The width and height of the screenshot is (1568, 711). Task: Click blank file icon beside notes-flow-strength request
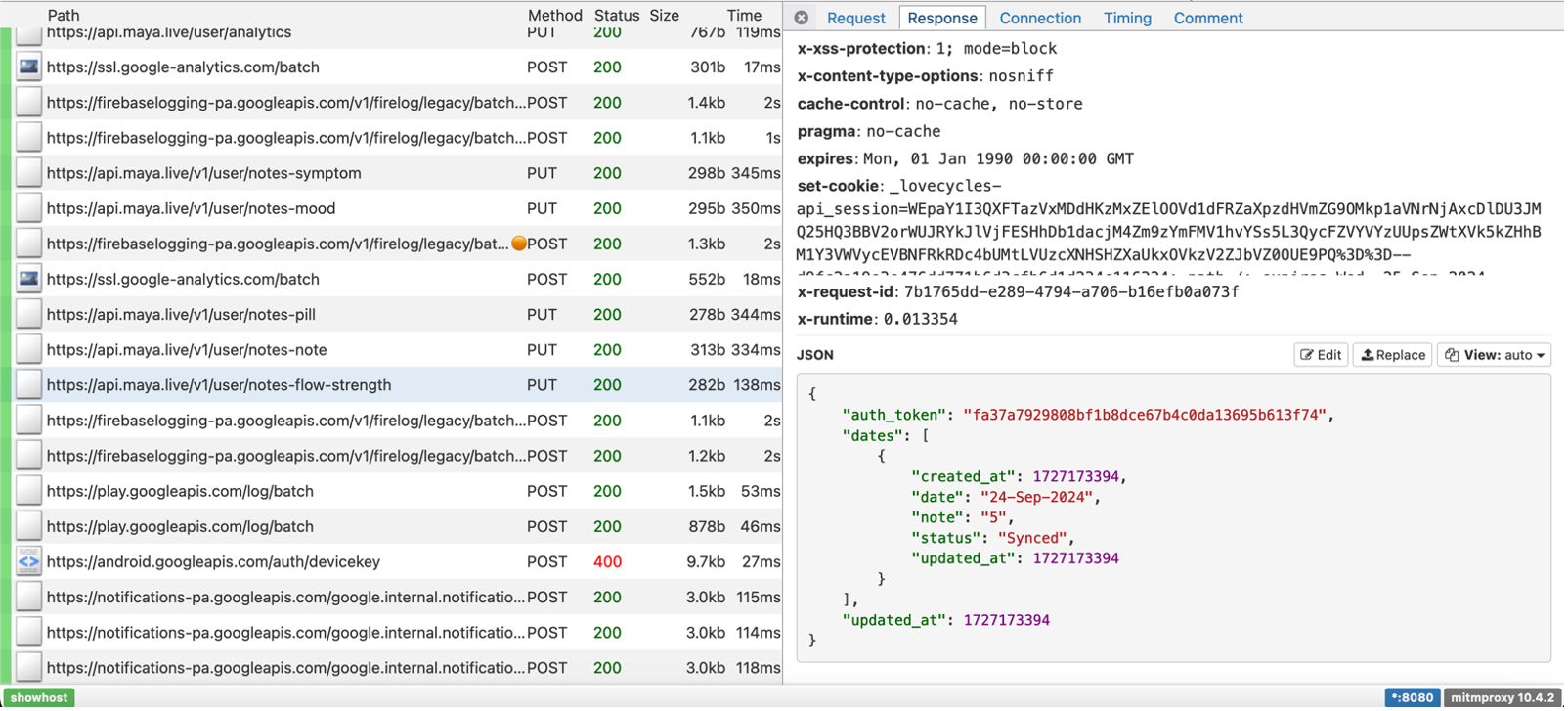point(29,385)
